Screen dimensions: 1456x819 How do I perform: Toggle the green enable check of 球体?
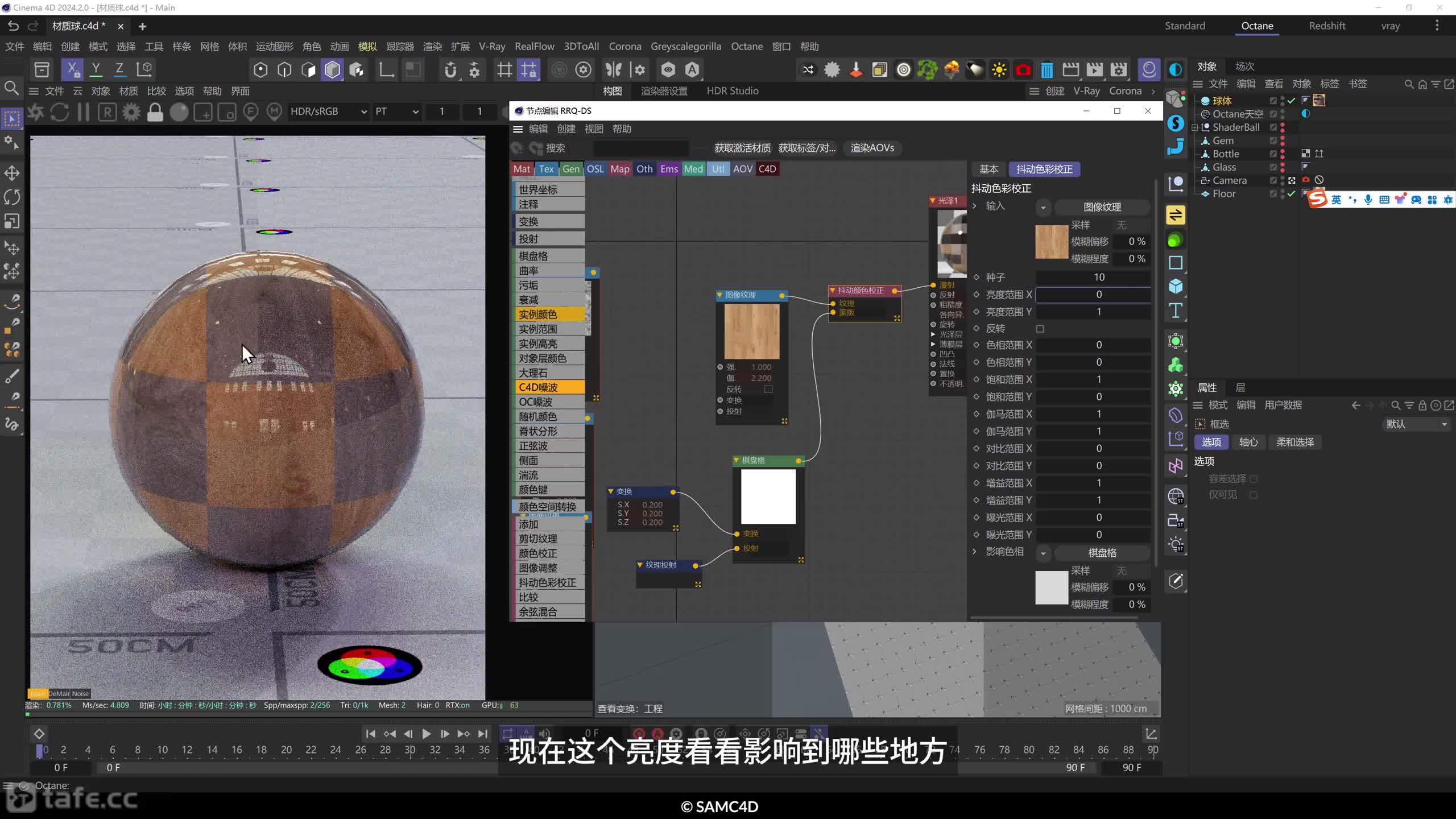click(x=1292, y=101)
